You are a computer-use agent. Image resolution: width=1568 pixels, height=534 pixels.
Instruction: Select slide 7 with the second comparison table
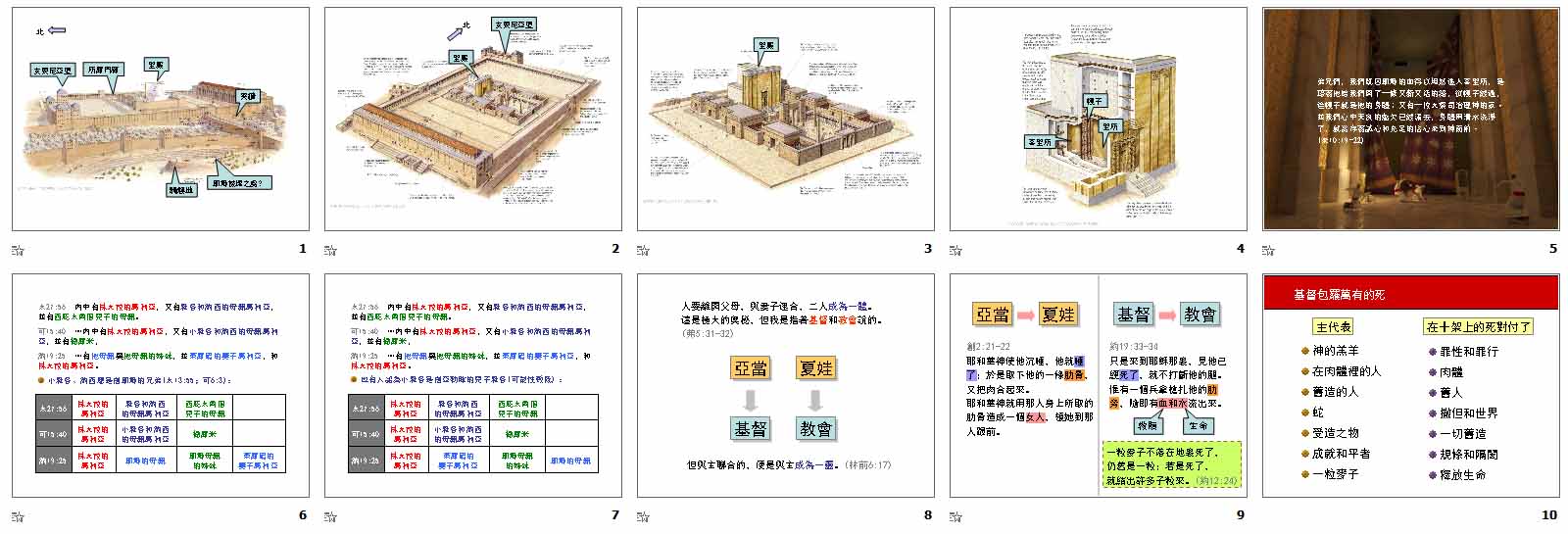(x=472, y=385)
